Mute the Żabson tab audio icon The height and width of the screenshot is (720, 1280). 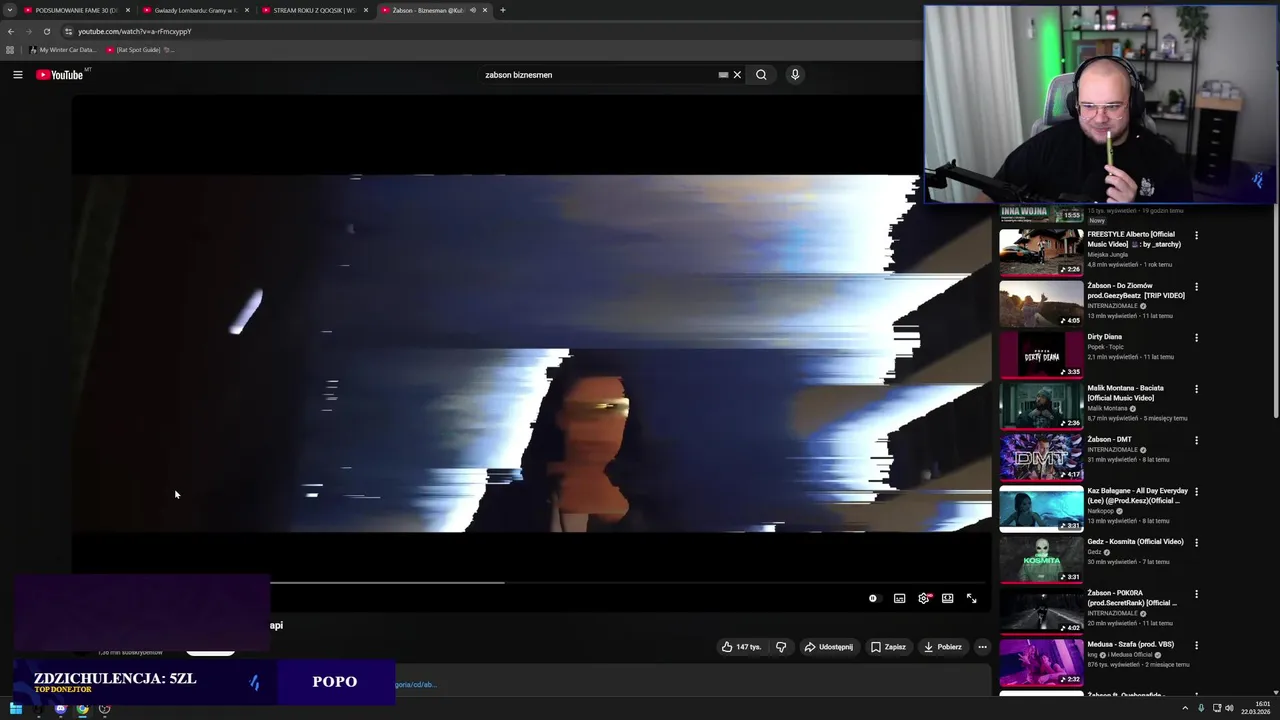click(x=473, y=10)
